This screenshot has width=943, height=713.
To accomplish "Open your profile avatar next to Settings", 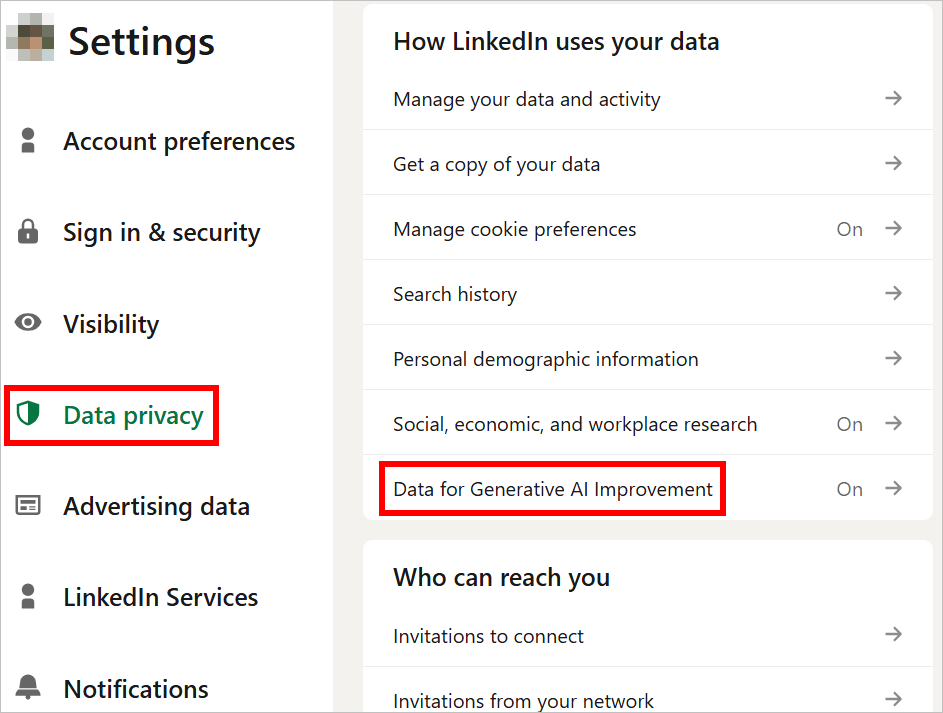I will [x=28, y=38].
